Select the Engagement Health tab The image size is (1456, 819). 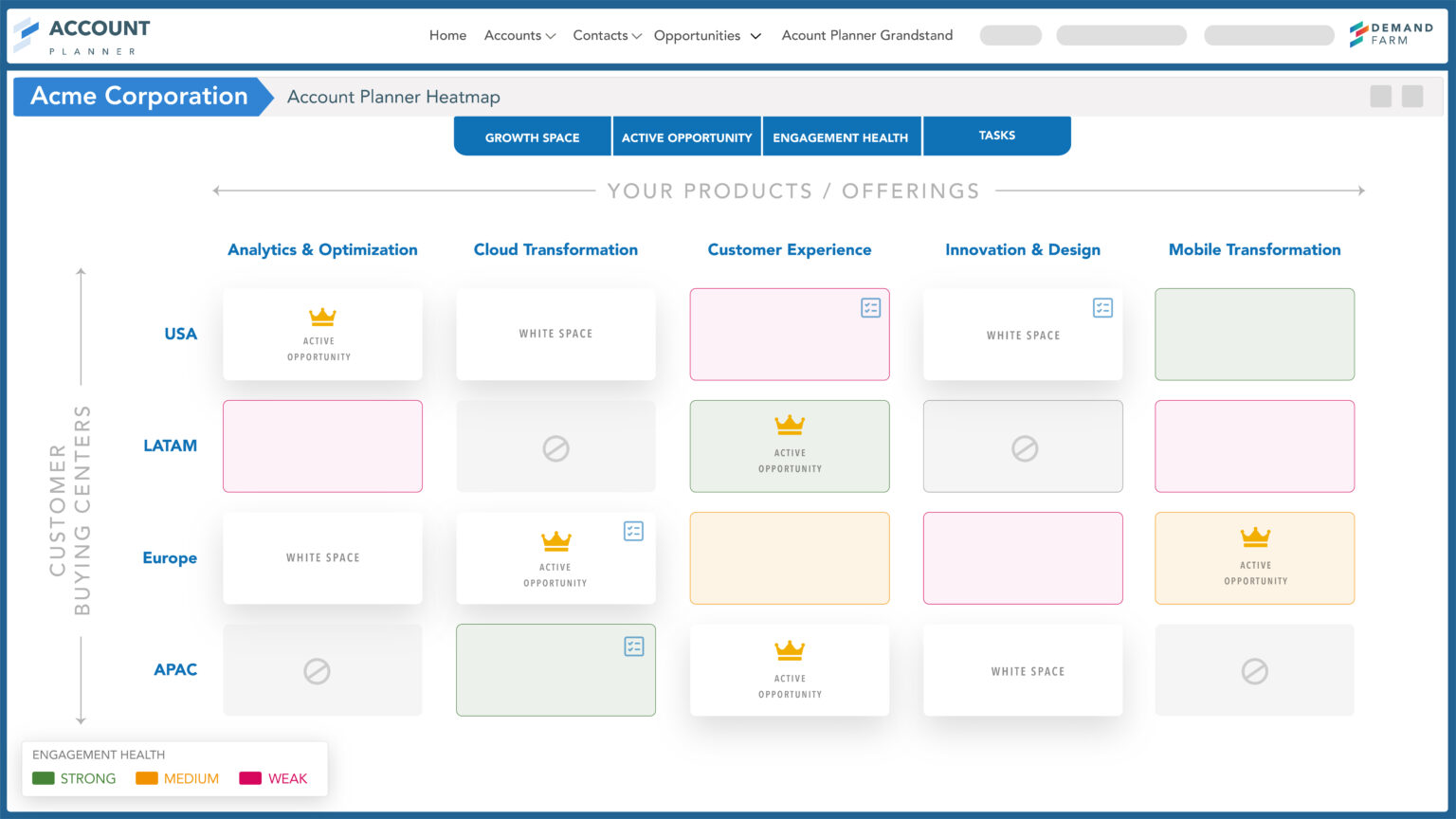841,136
